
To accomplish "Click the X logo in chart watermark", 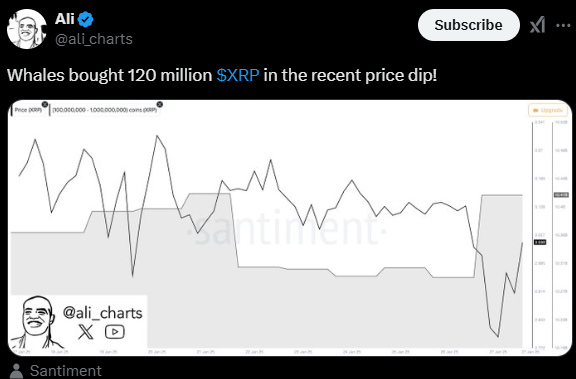I will (x=86, y=332).
